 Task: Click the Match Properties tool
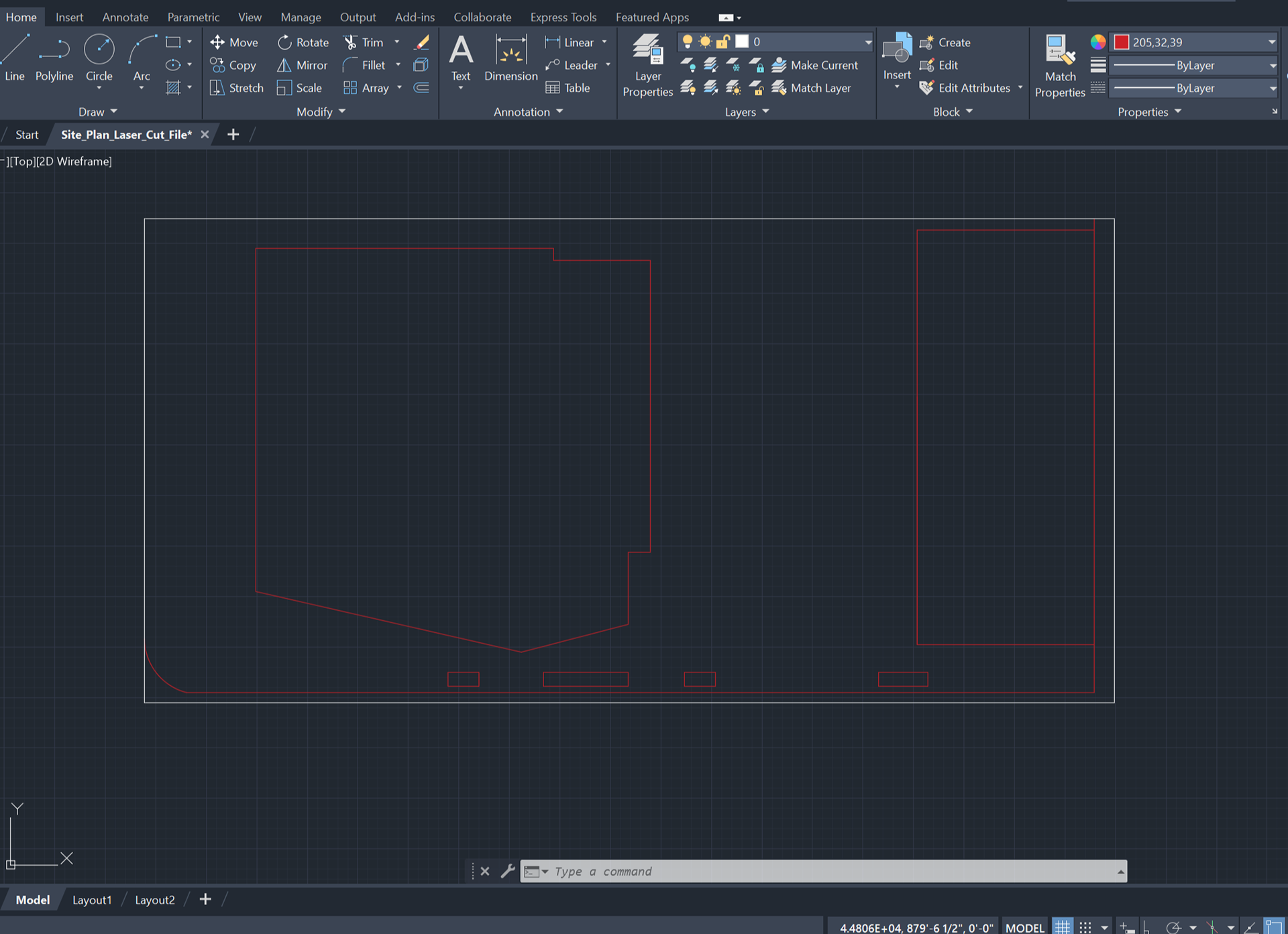pyautogui.click(x=1060, y=66)
